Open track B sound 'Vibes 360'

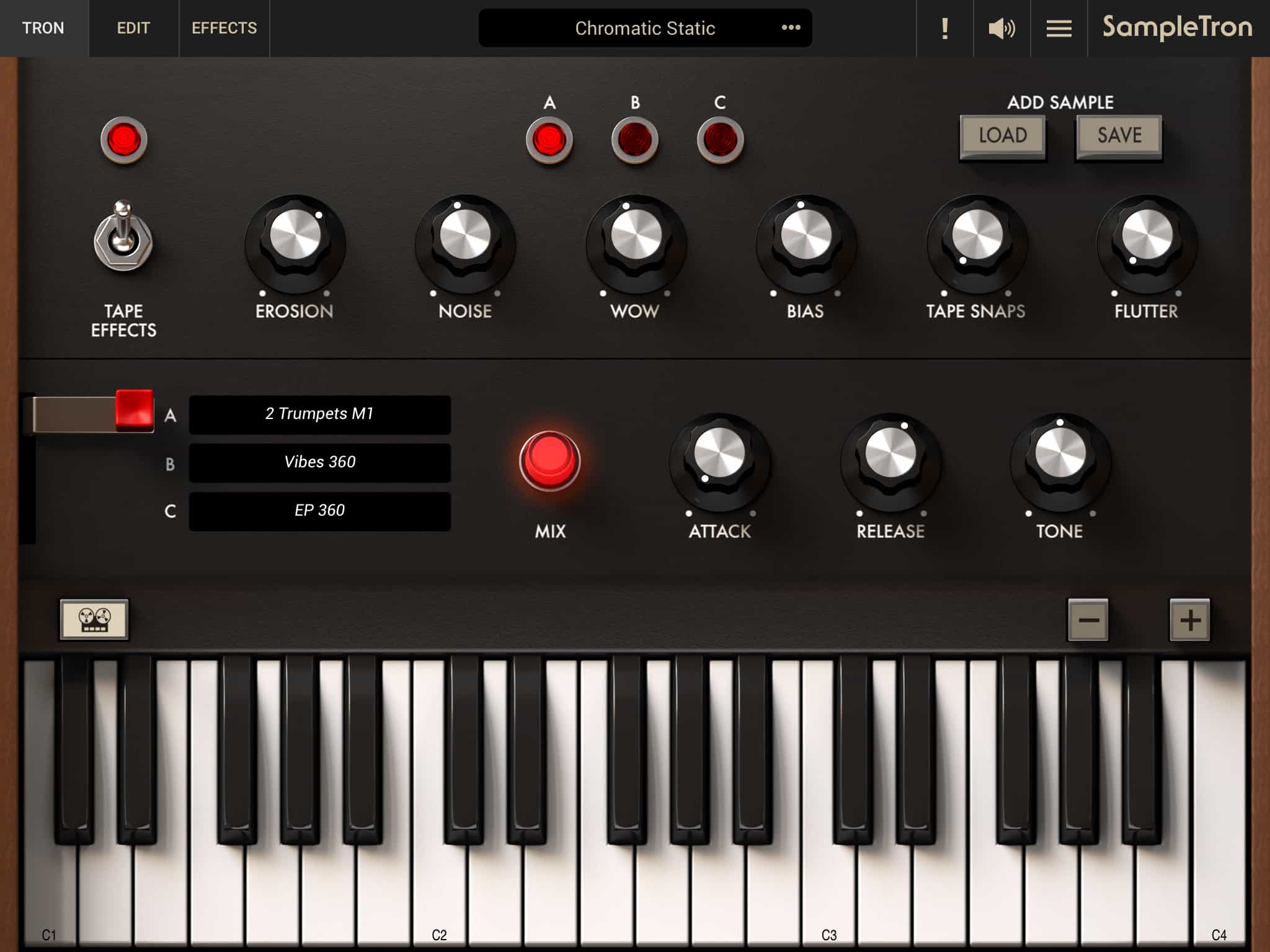point(320,462)
